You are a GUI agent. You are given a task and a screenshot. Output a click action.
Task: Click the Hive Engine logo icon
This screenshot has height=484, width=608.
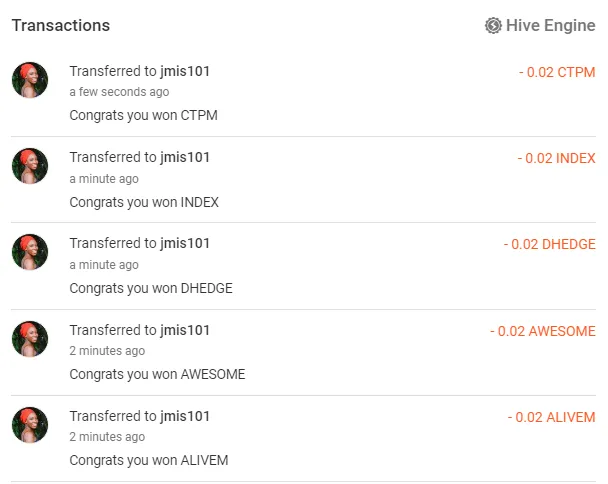coord(493,26)
